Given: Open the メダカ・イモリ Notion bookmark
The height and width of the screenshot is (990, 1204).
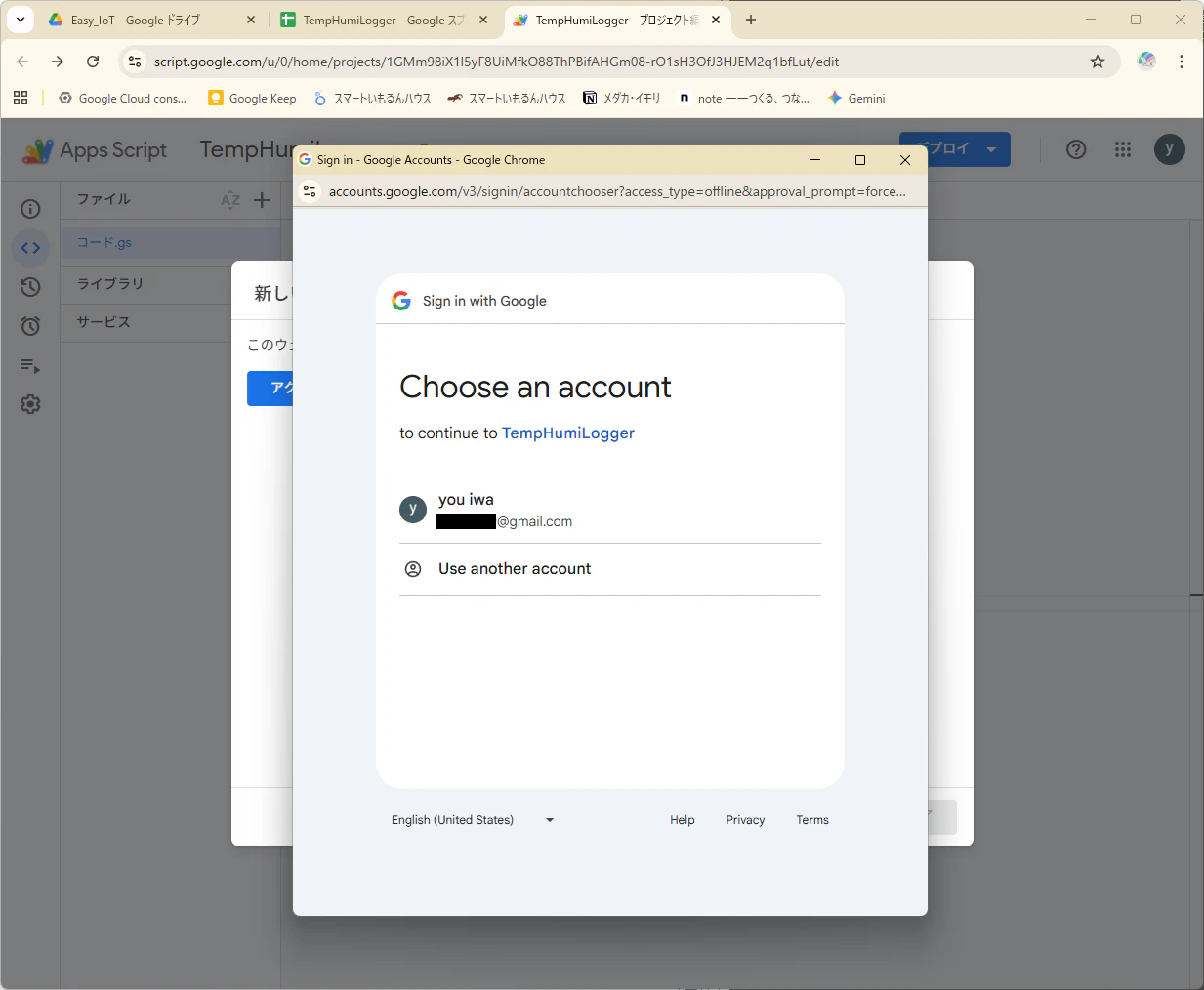Looking at the screenshot, I should [x=622, y=98].
